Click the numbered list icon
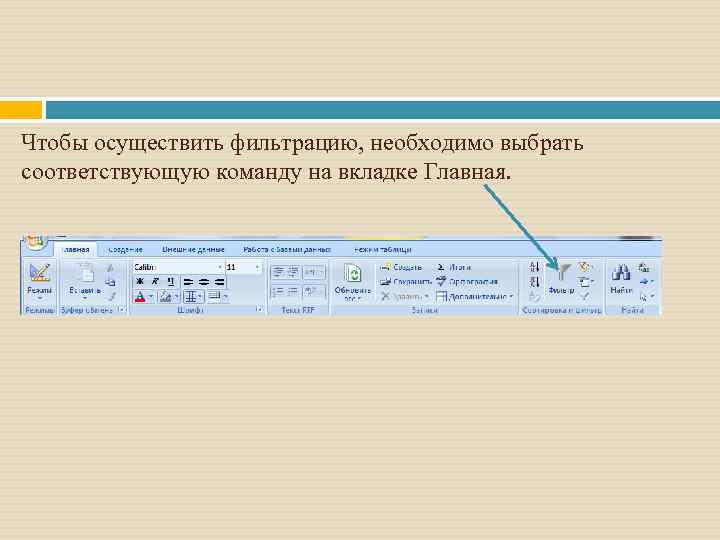Viewport: 720px width, 540px height. point(279,292)
